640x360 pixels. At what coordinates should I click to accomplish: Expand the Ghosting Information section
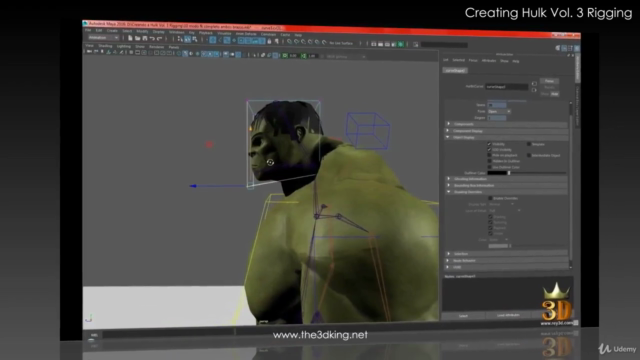pyautogui.click(x=506, y=179)
